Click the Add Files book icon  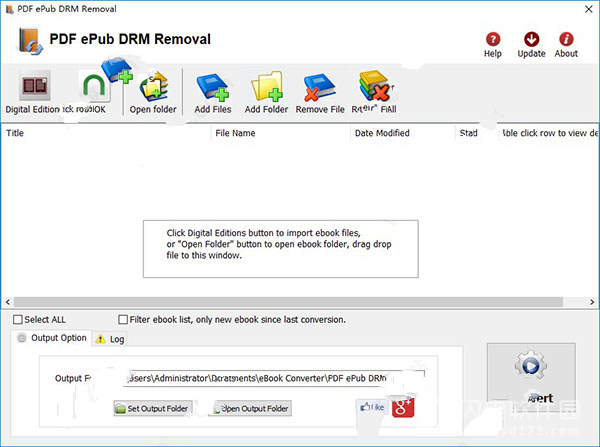[213, 87]
